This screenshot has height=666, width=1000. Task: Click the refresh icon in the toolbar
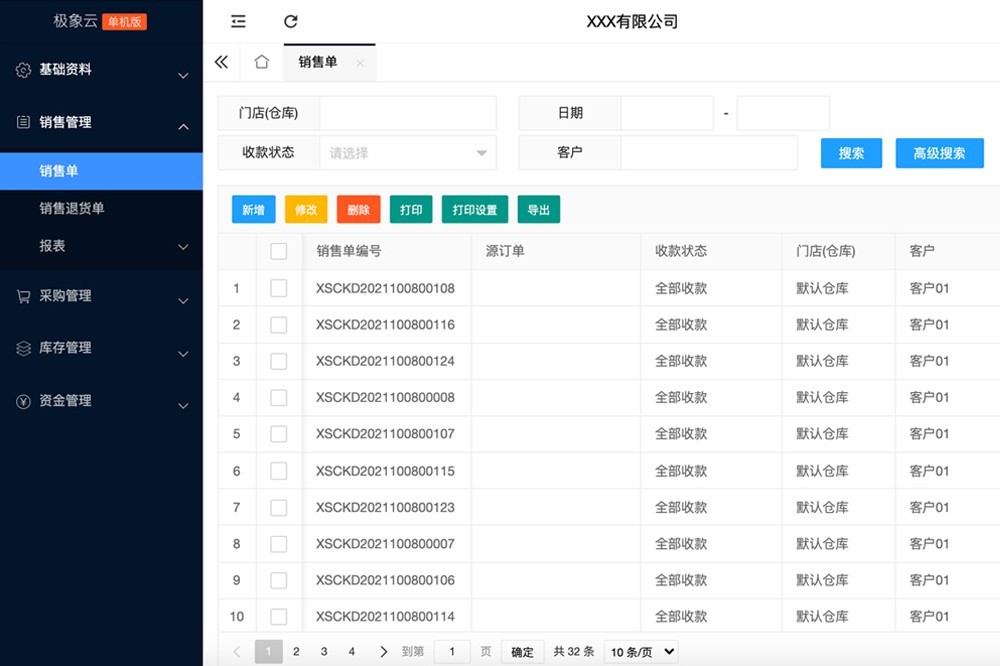point(290,21)
